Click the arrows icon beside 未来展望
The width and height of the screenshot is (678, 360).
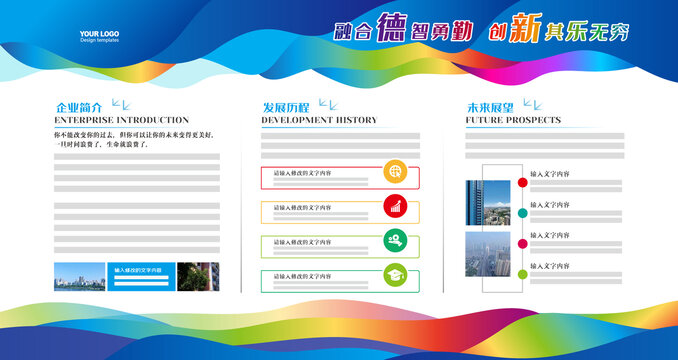tap(533, 104)
